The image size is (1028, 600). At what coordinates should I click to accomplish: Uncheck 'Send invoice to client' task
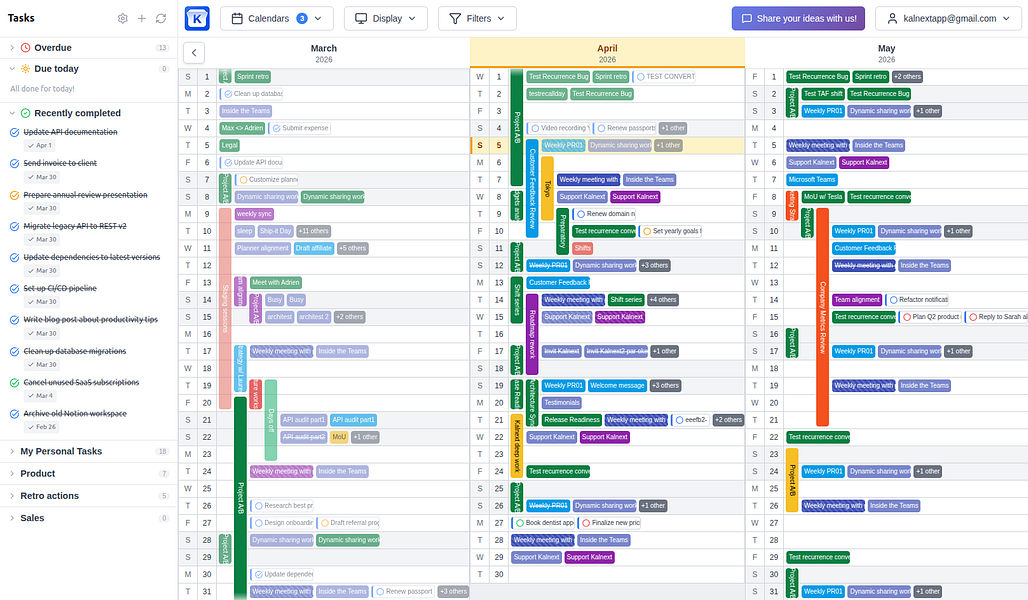pos(14,163)
